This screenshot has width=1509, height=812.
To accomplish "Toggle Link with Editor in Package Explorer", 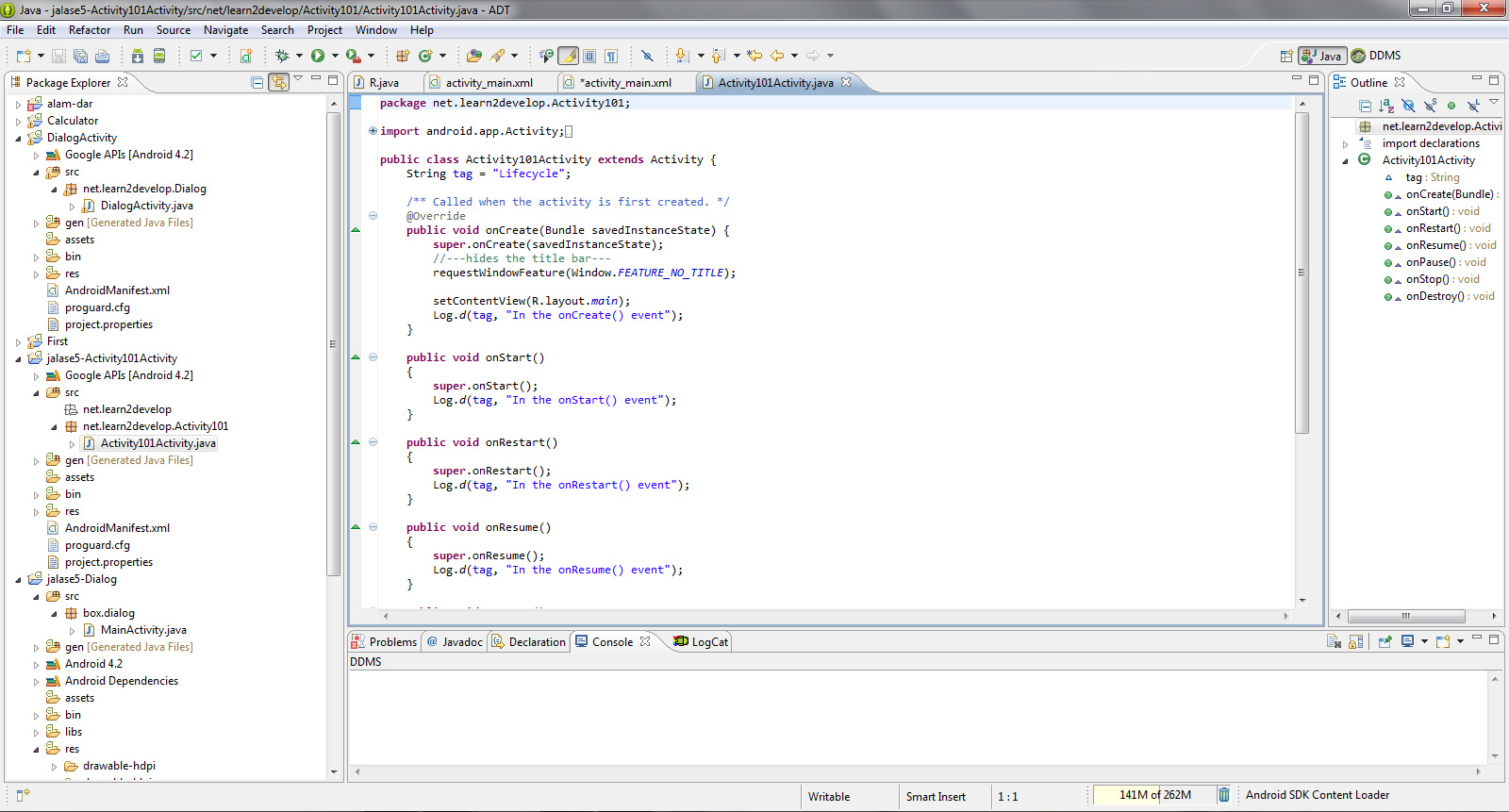I will tap(278, 83).
